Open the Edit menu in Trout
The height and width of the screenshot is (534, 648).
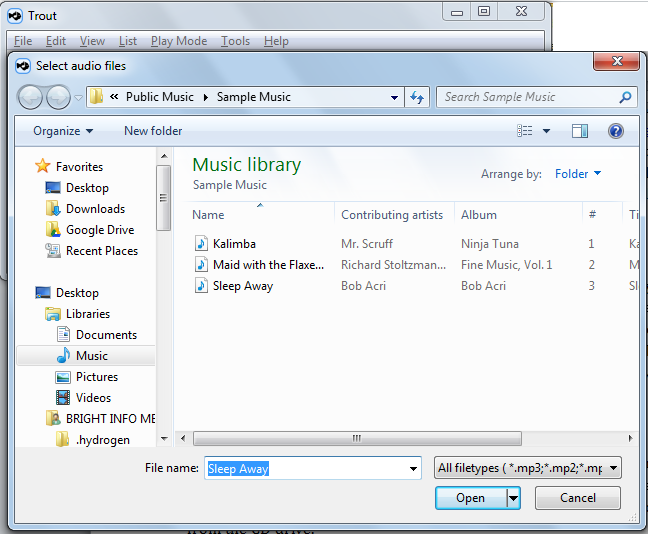(x=56, y=41)
